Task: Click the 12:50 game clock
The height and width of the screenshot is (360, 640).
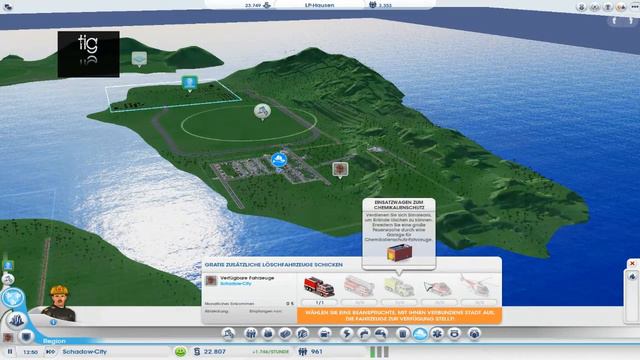Action: (30, 352)
